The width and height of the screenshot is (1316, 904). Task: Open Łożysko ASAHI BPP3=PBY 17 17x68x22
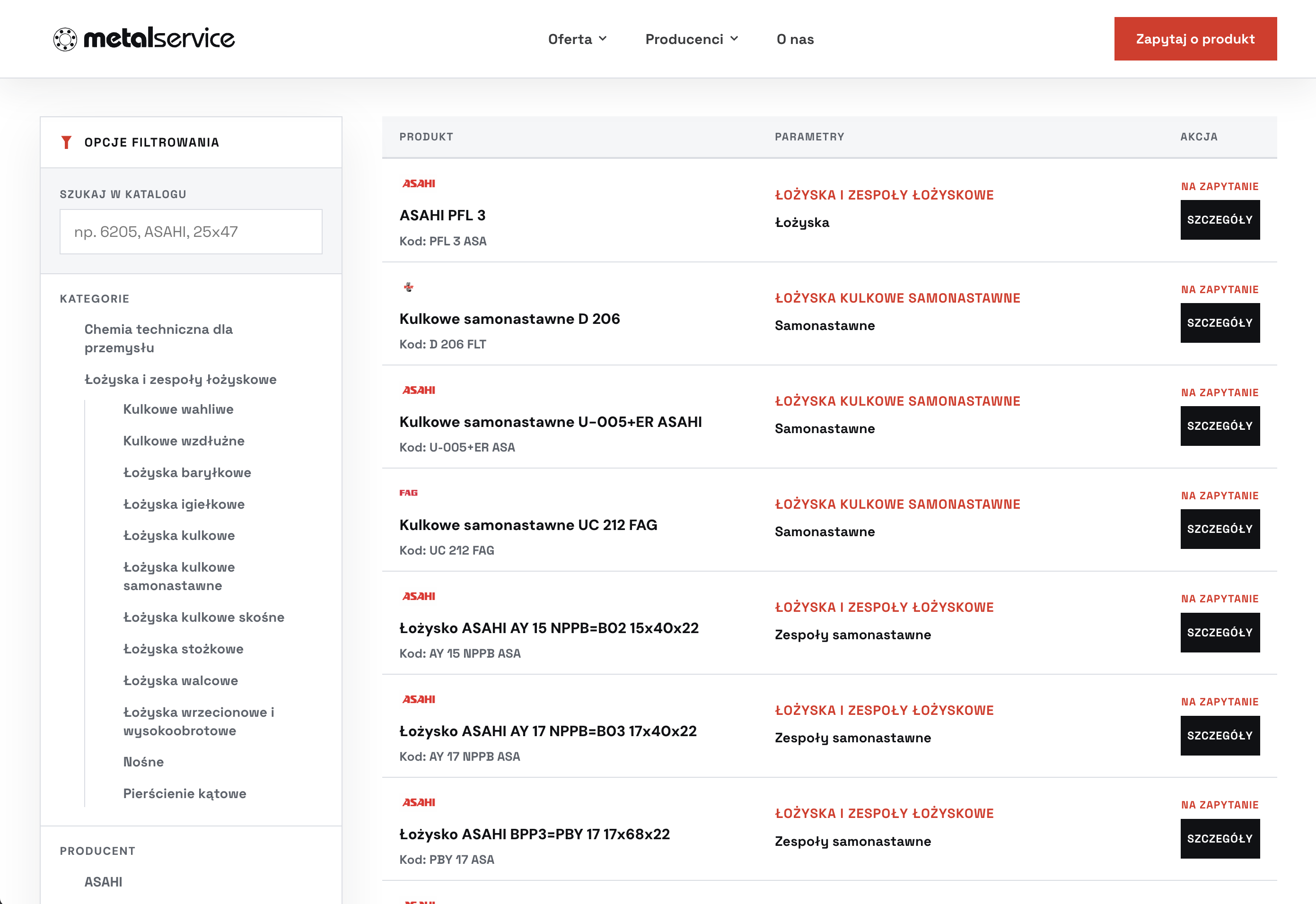click(x=535, y=834)
